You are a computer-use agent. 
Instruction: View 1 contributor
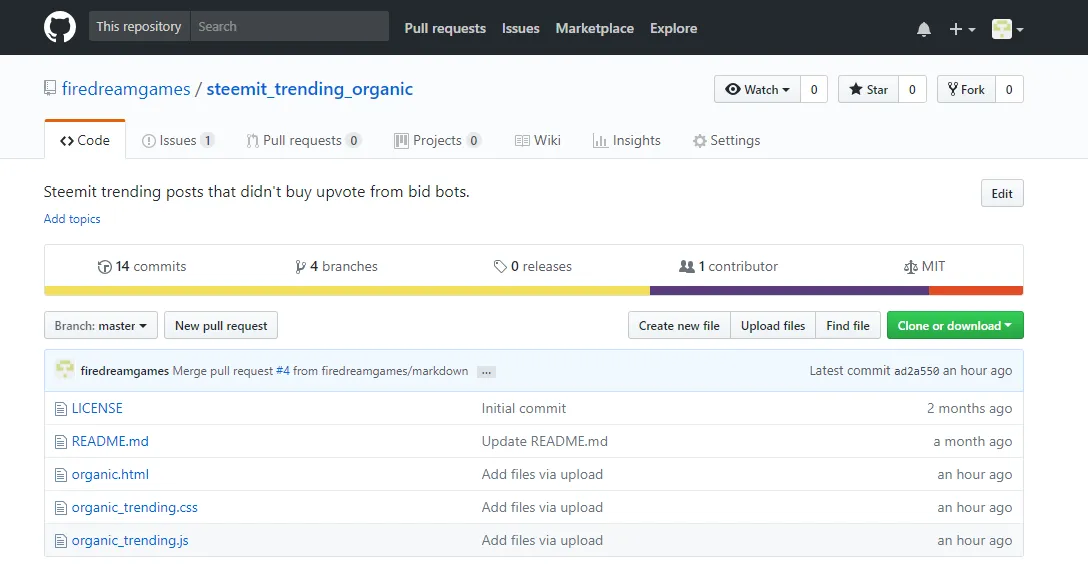pyautogui.click(x=729, y=266)
